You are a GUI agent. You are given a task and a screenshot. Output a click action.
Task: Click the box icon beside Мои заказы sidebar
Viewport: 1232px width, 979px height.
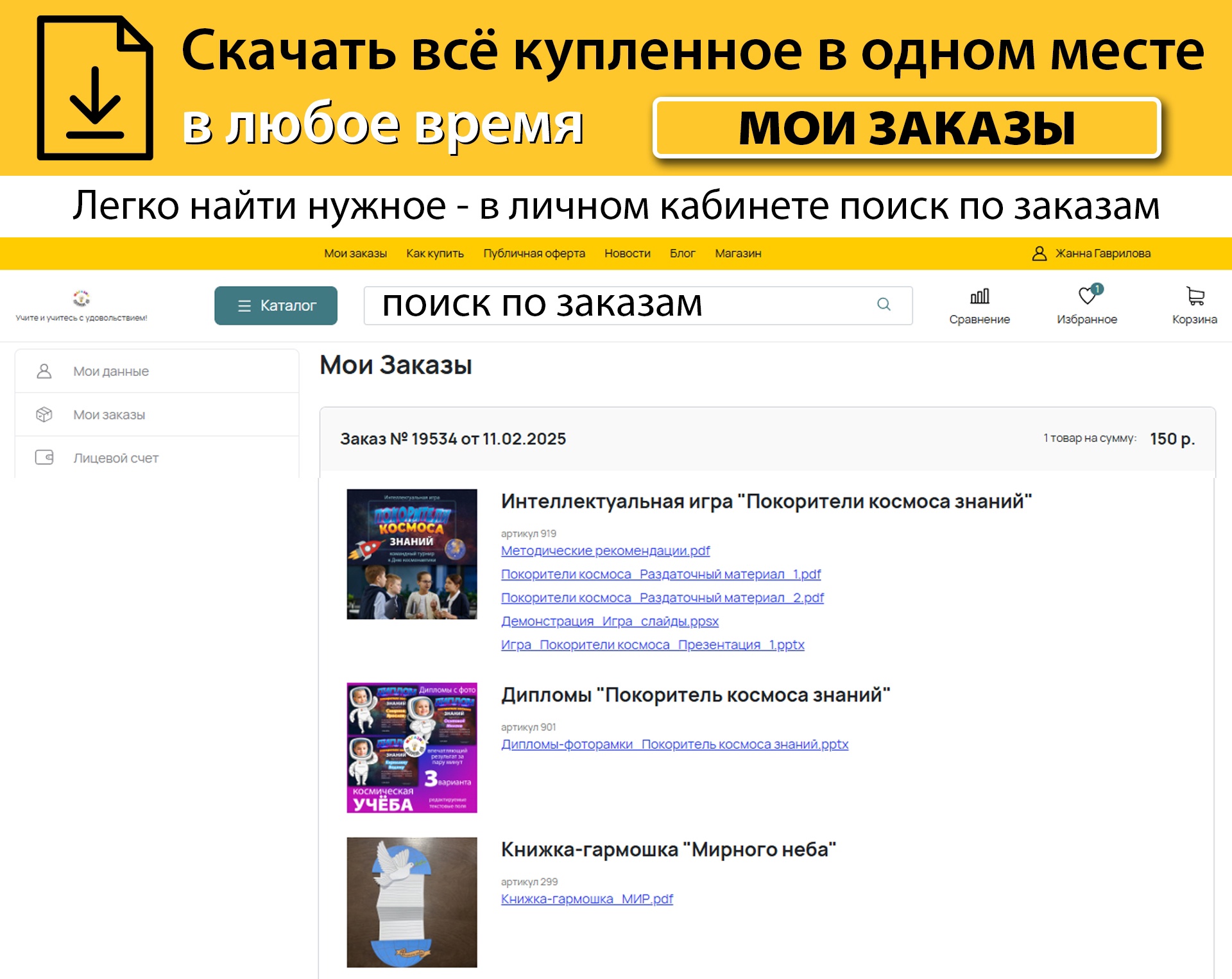[x=44, y=414]
